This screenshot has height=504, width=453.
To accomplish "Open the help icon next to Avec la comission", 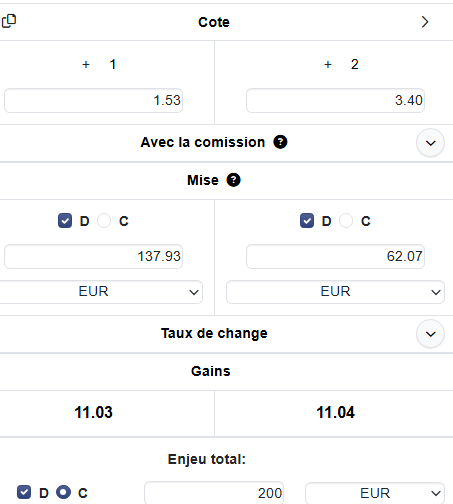I will click(x=280, y=142).
